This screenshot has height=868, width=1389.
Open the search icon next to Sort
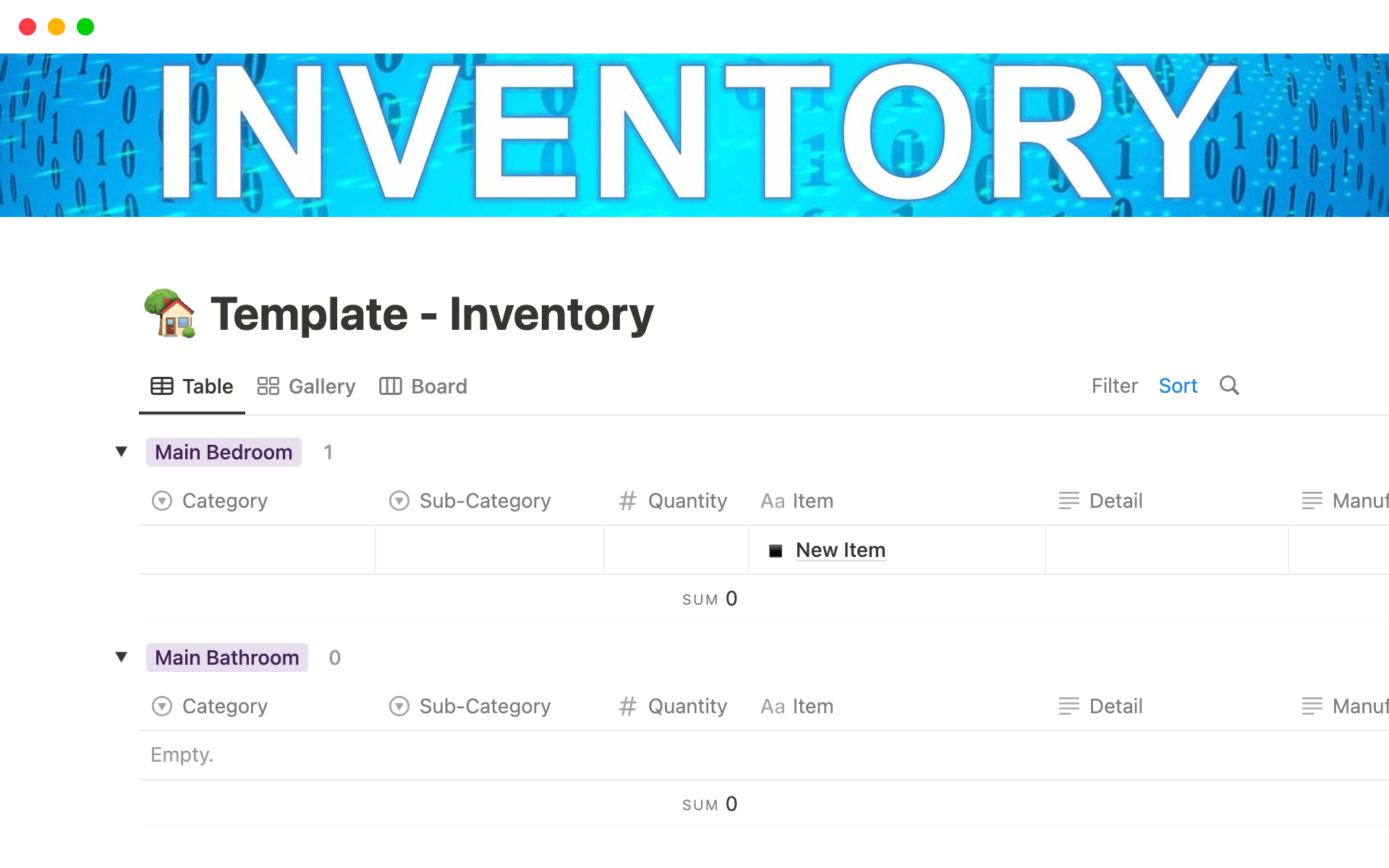tap(1228, 386)
